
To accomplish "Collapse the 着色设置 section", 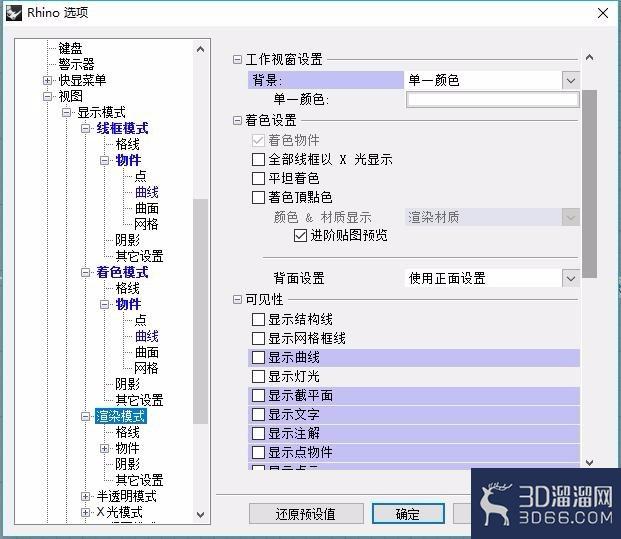I will [237, 120].
